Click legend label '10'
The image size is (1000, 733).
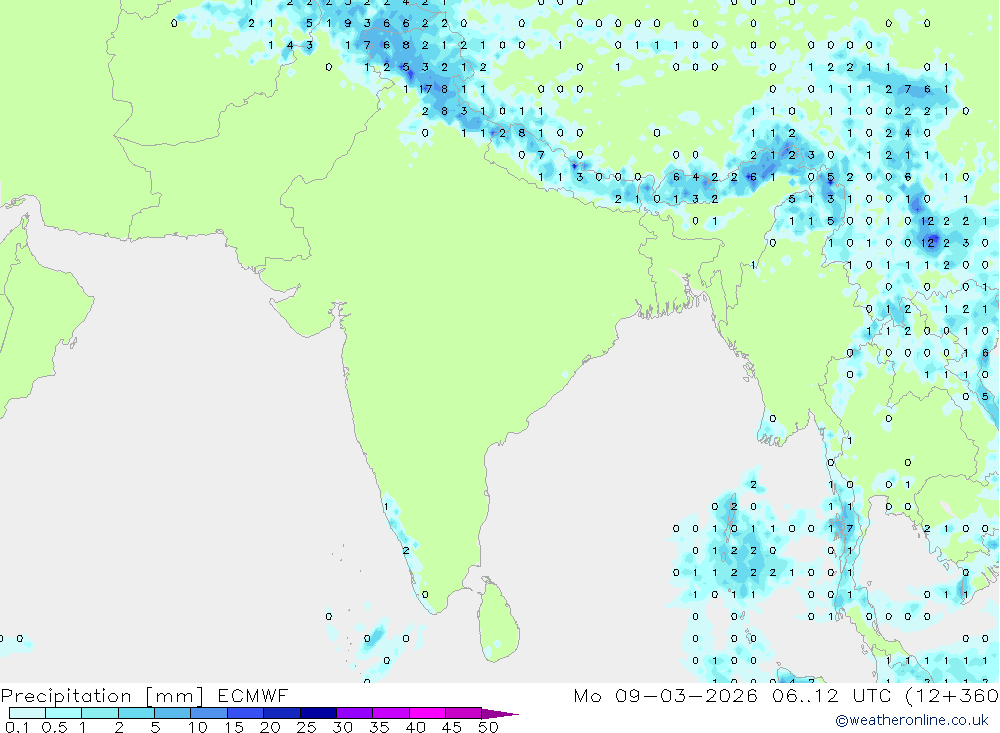198,727
